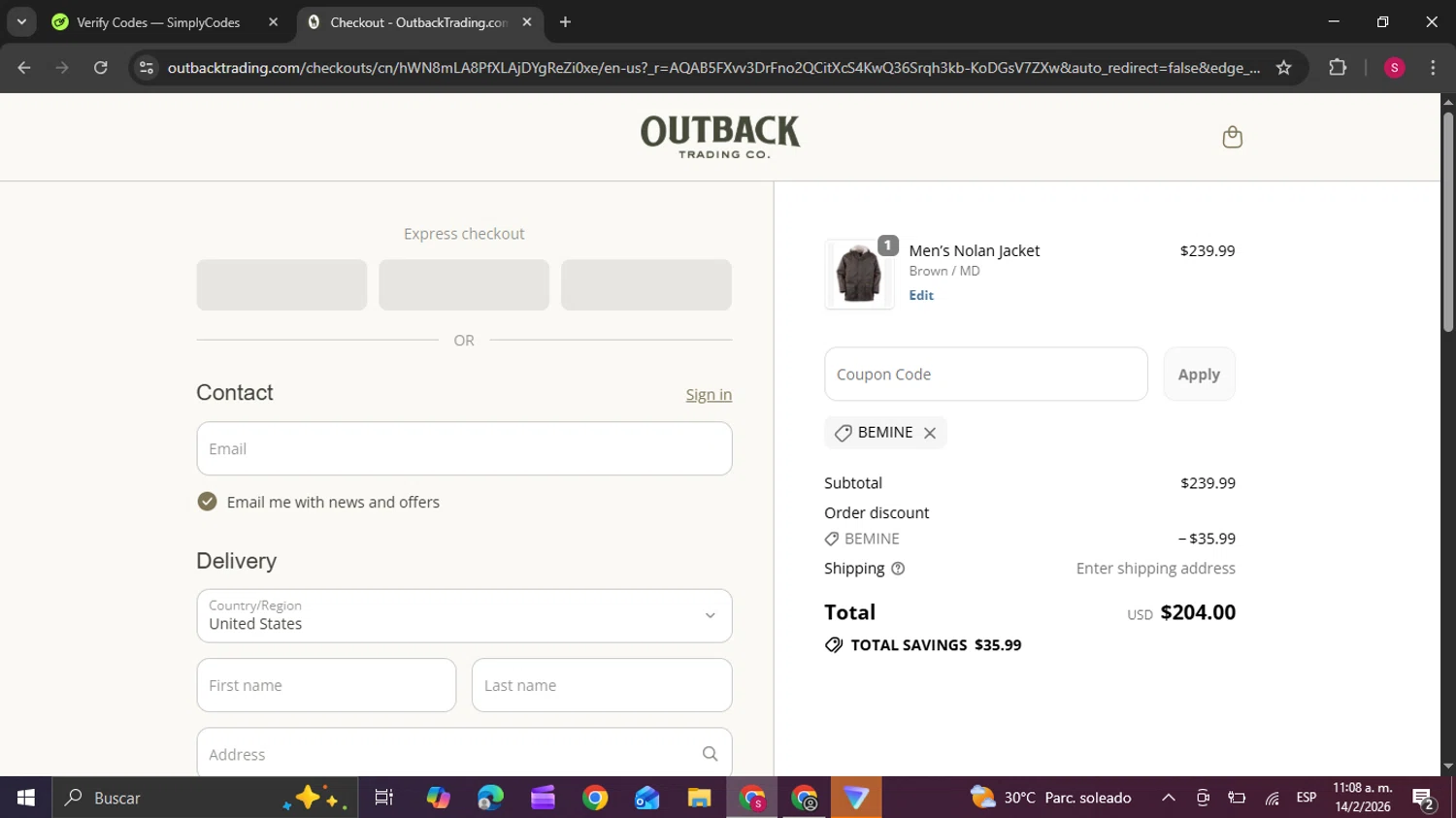
Task: Click the ESP language indicator
Action: tap(1307, 798)
